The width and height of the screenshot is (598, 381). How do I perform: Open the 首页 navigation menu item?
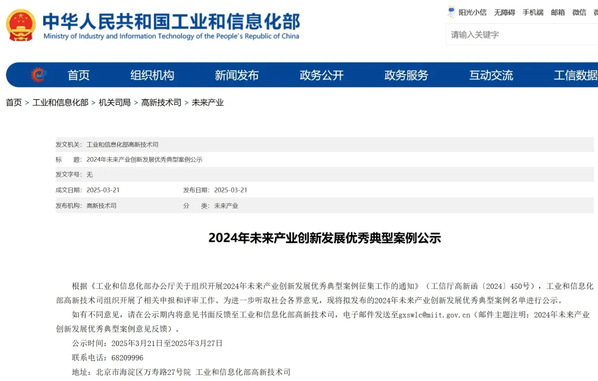[x=79, y=75]
